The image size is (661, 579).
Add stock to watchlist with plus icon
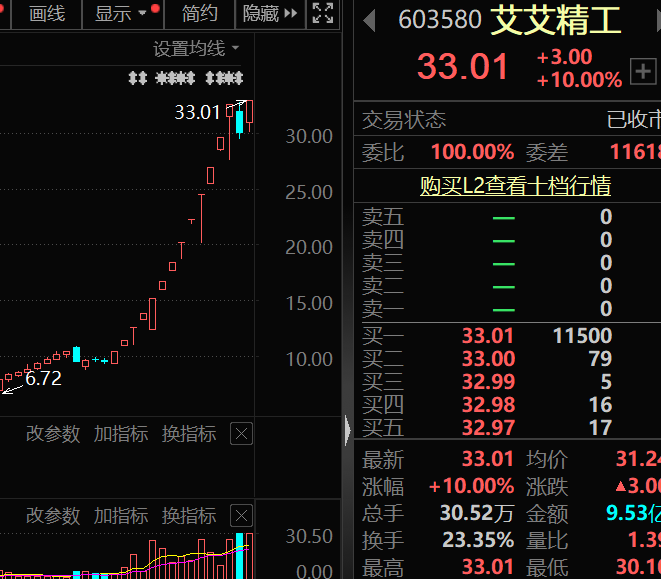pyautogui.click(x=642, y=71)
